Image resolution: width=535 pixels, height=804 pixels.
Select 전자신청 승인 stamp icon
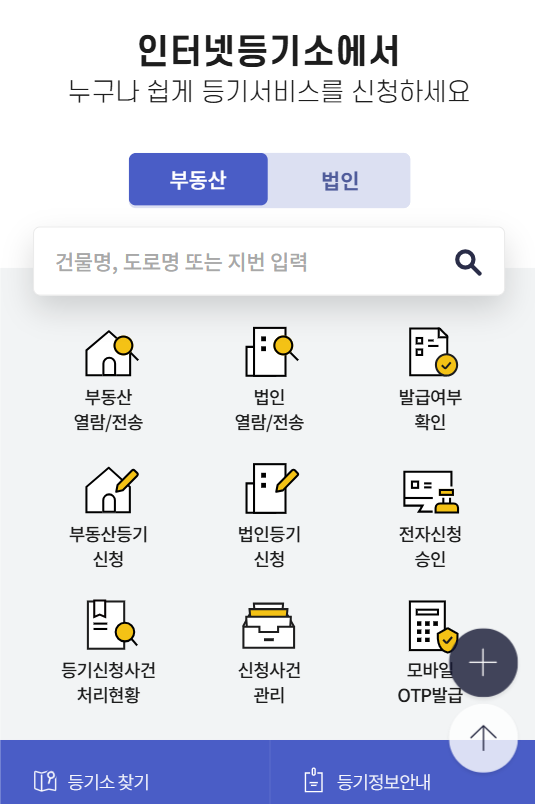pos(430,492)
